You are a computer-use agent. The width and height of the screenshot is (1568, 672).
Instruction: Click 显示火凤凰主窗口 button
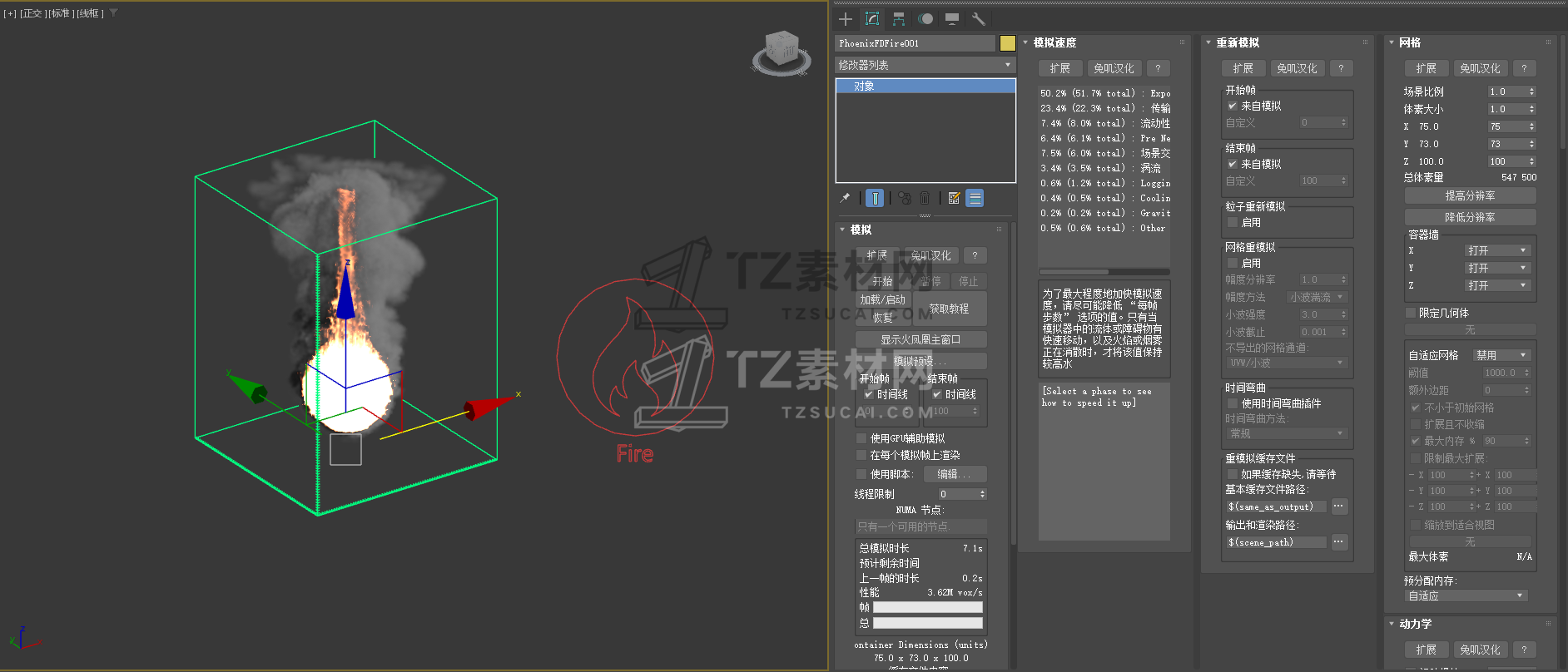920,339
